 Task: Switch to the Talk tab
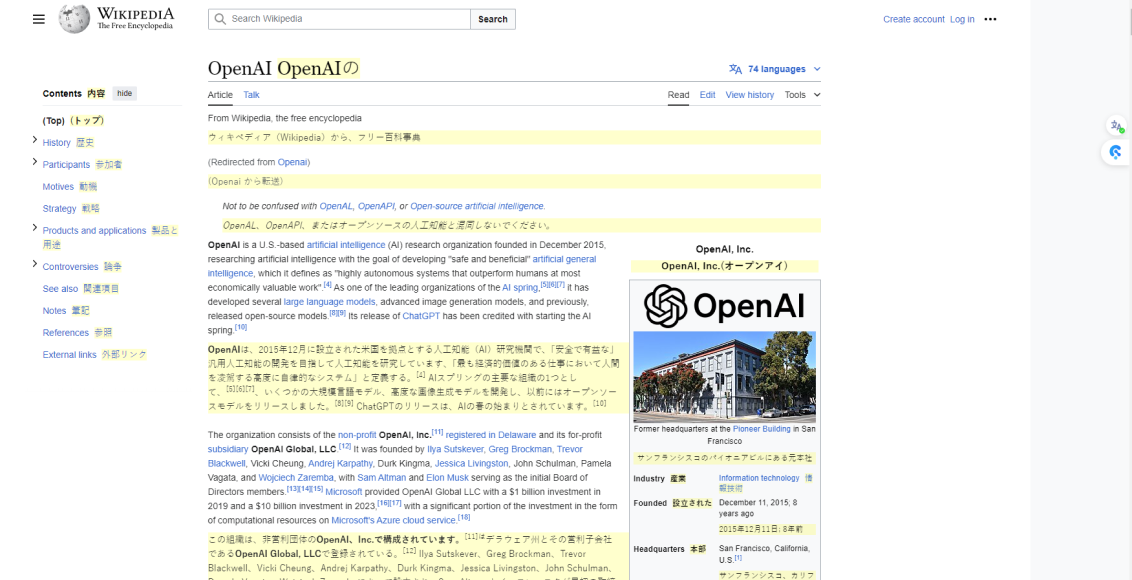click(251, 95)
